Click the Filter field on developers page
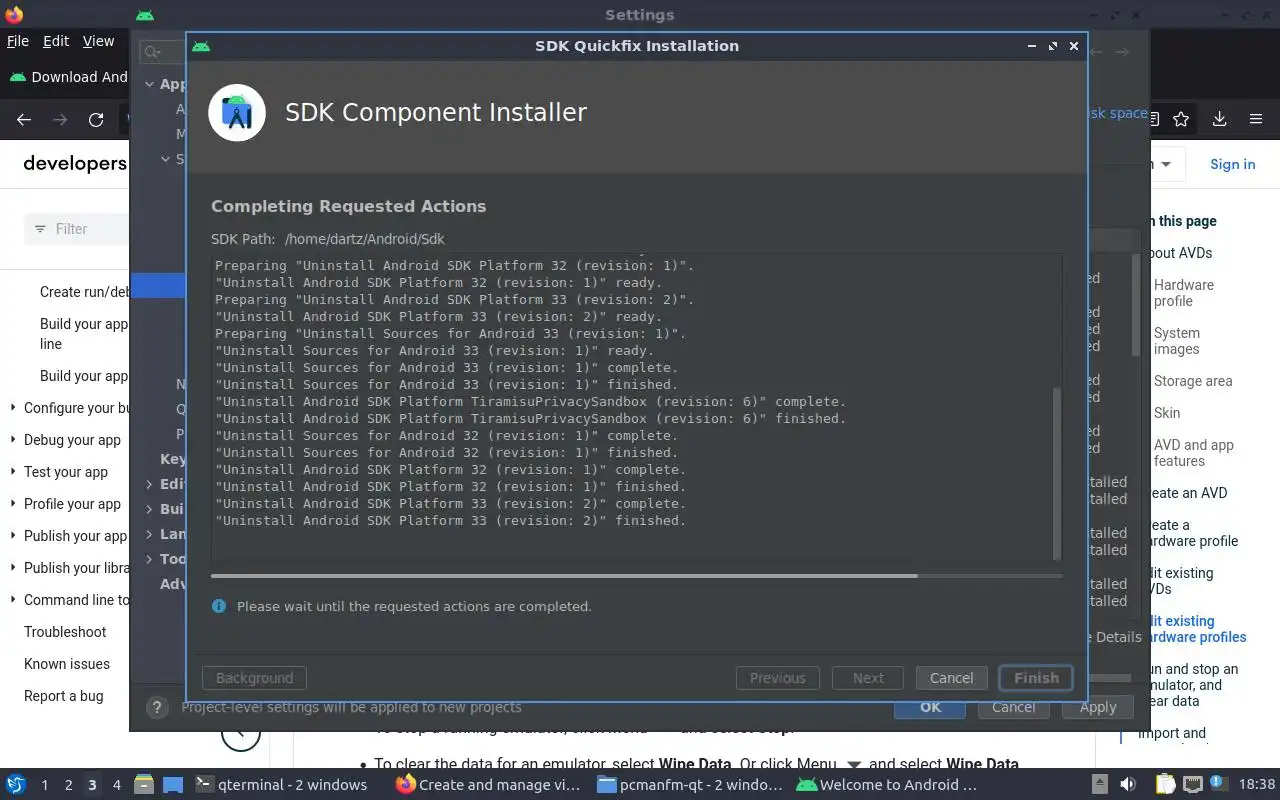The height and width of the screenshot is (800, 1280). 78,229
